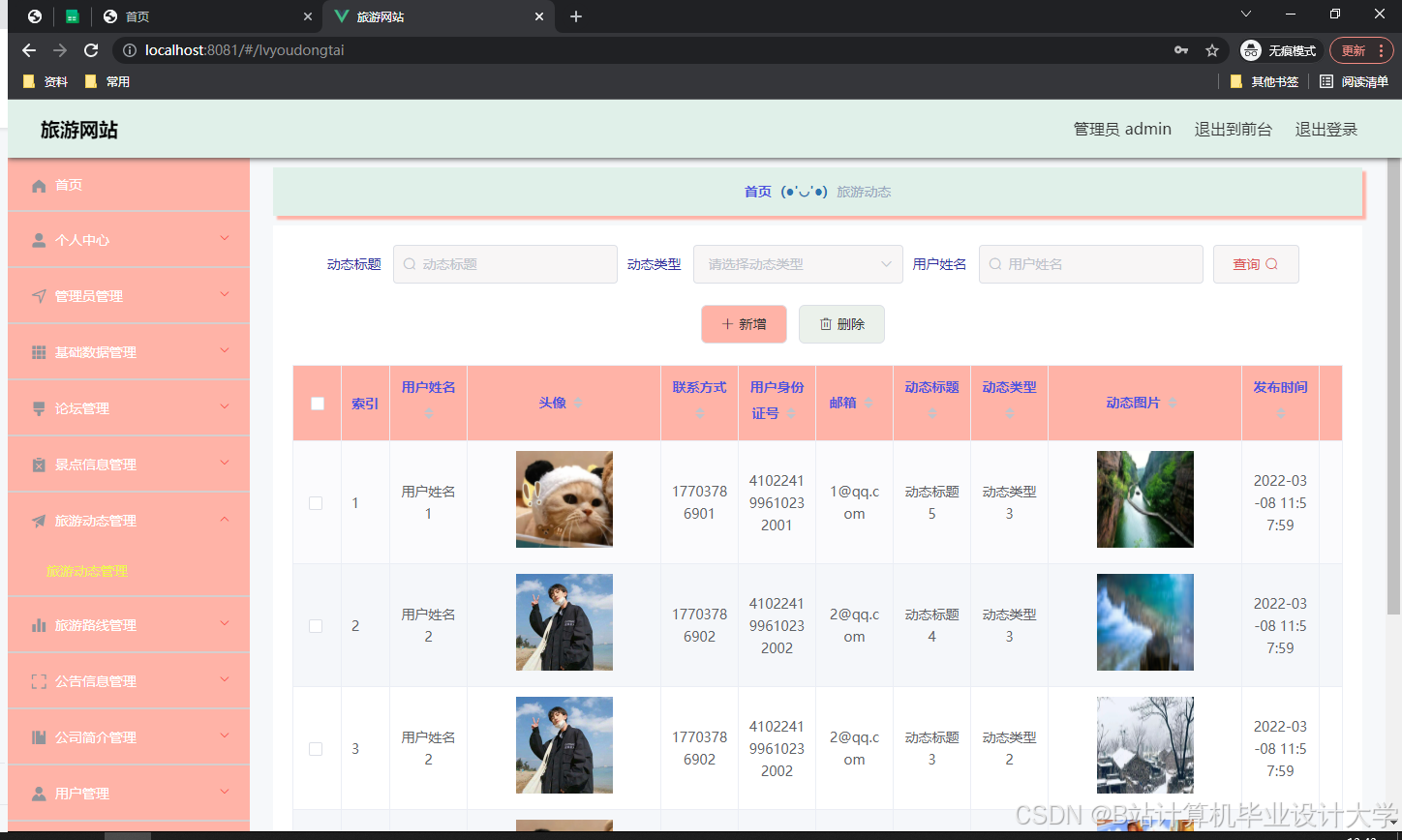Image resolution: width=1402 pixels, height=840 pixels.
Task: Open the 其他书签 bookmarks folder
Action: [1265, 81]
